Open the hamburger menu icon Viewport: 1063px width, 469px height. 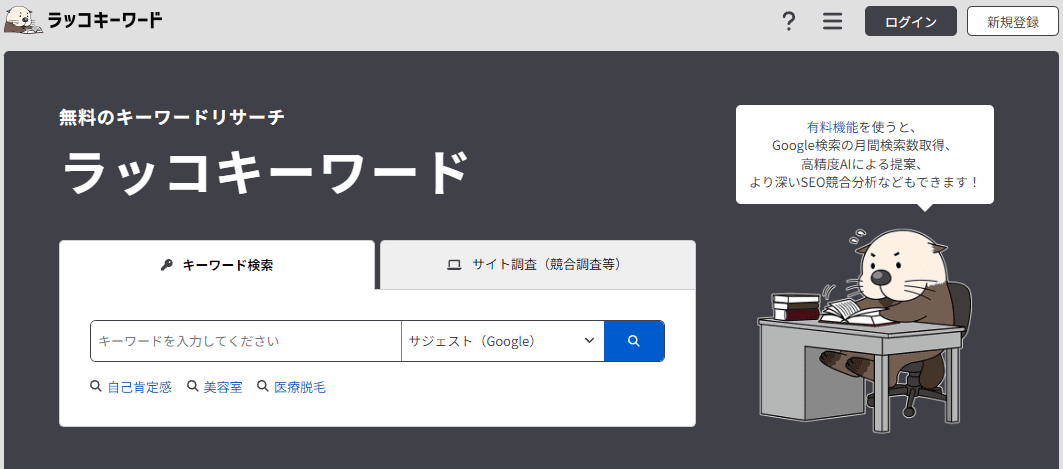[x=833, y=22]
